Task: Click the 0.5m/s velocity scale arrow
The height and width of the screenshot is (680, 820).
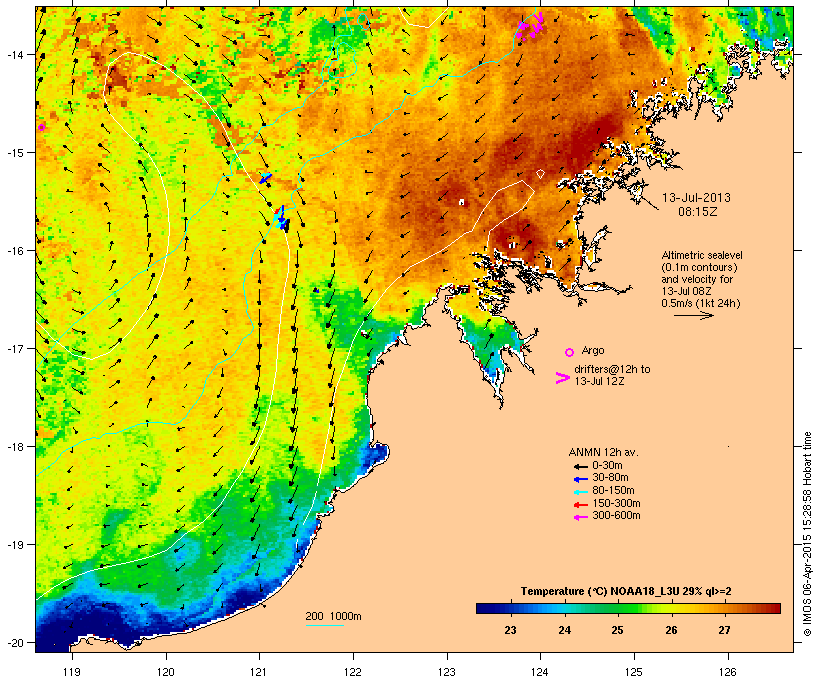Action: pyautogui.click(x=693, y=315)
